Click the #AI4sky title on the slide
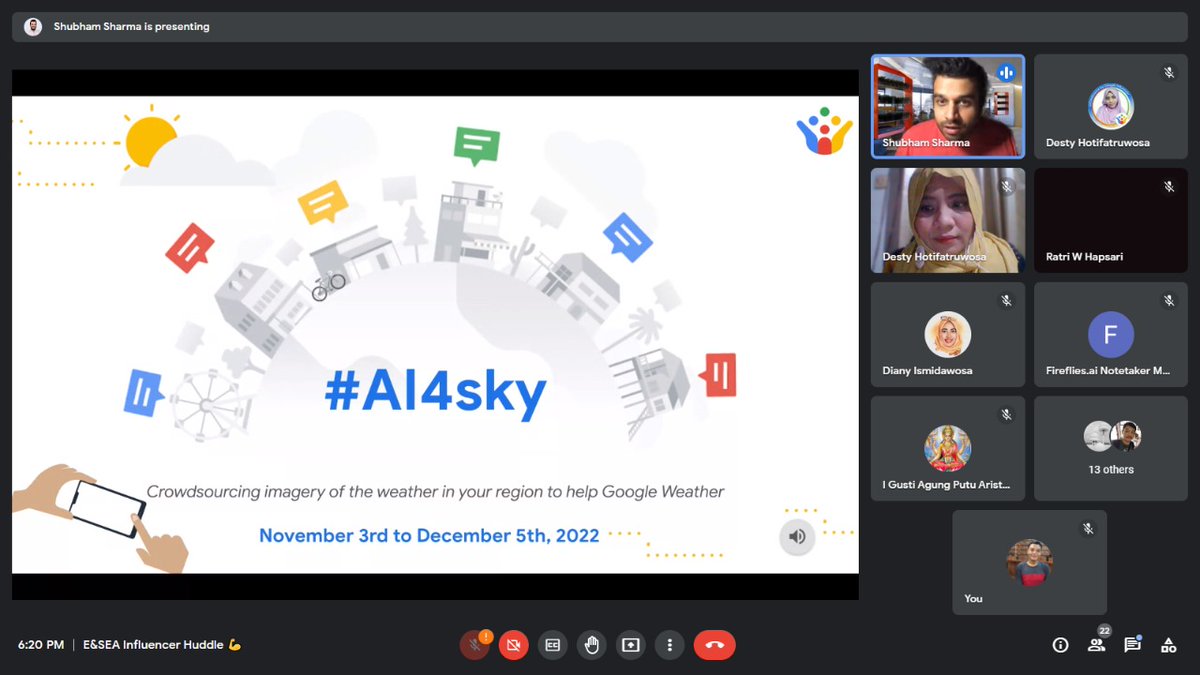The width and height of the screenshot is (1200, 675). [435, 392]
